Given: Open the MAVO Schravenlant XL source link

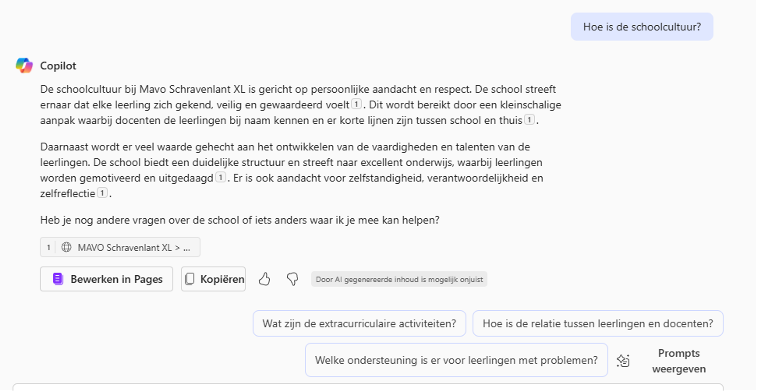Looking at the screenshot, I should 120,248.
